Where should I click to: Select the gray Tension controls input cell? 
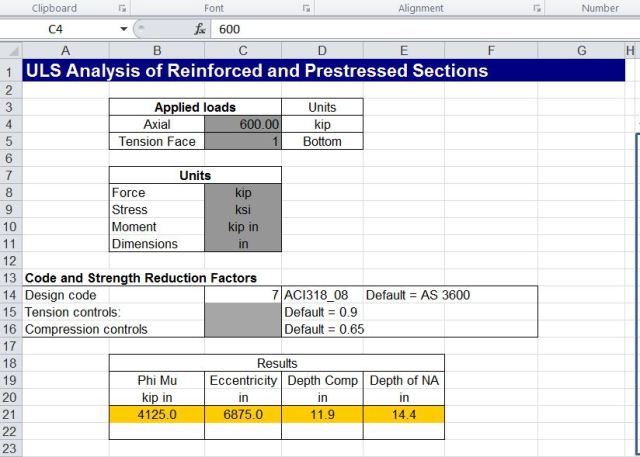click(x=242, y=312)
